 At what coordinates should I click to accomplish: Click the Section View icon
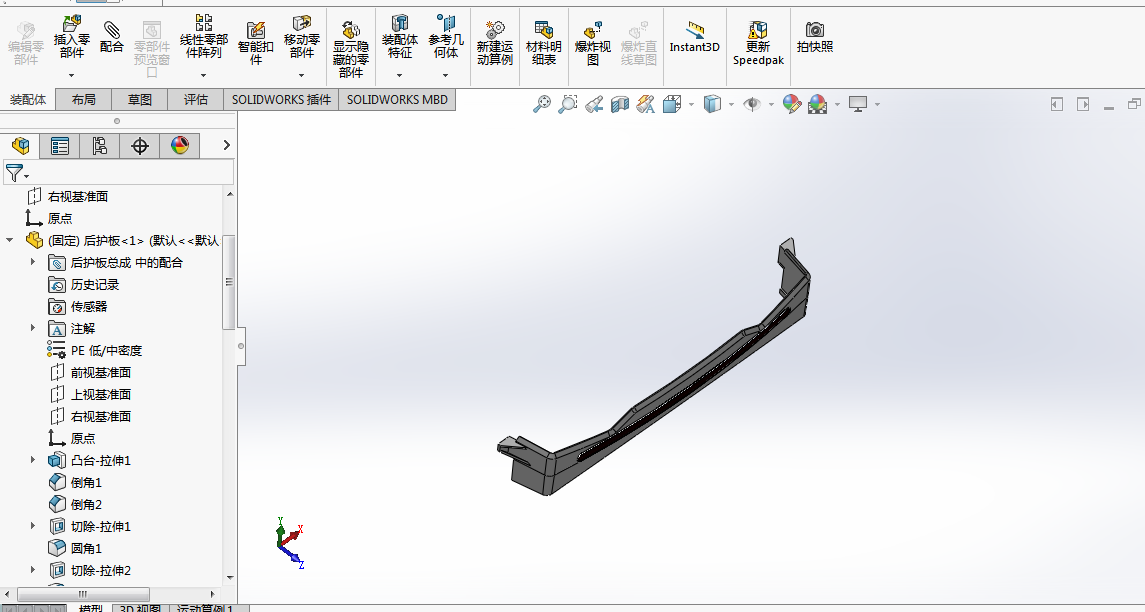point(619,104)
